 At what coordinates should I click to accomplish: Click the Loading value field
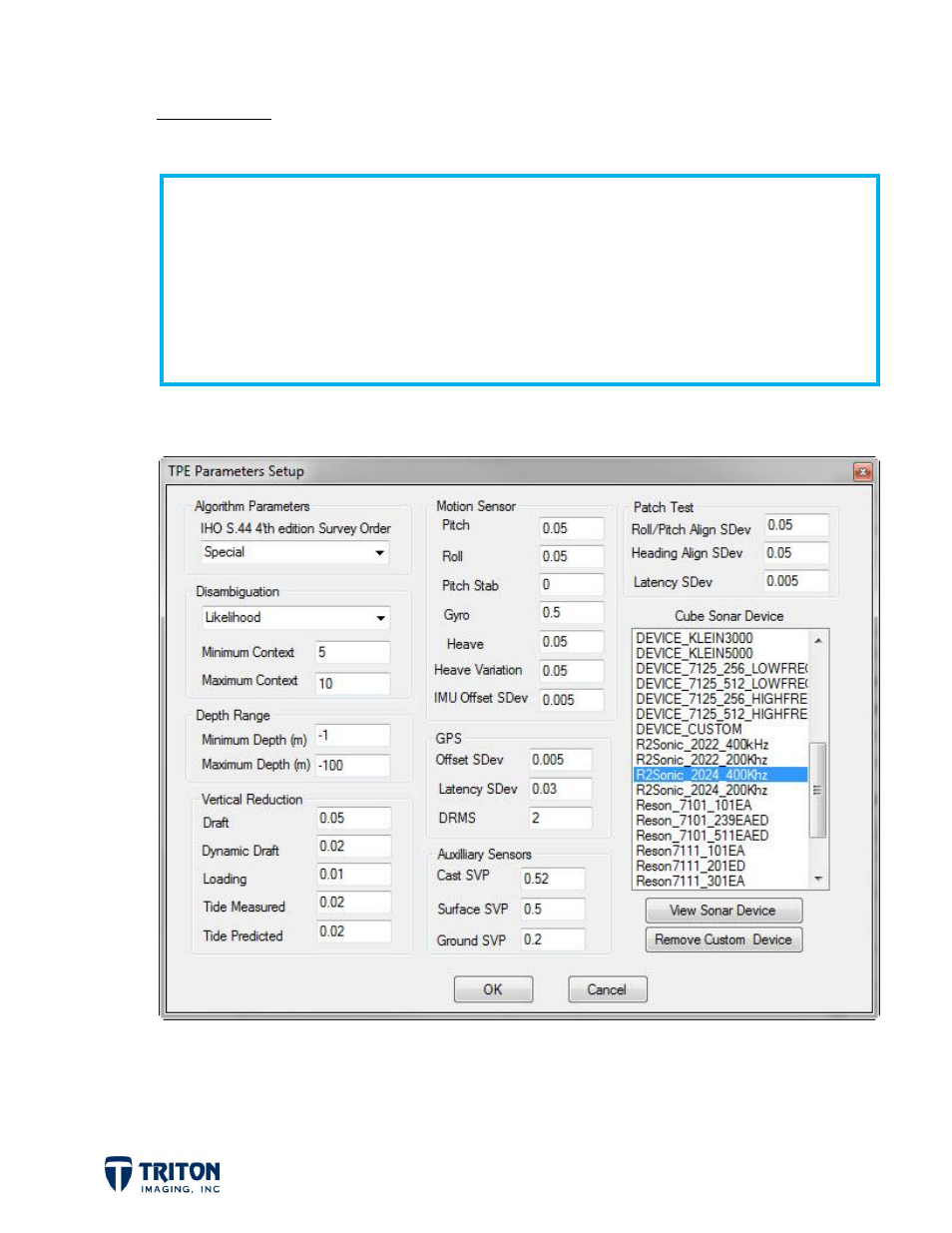pos(354,875)
